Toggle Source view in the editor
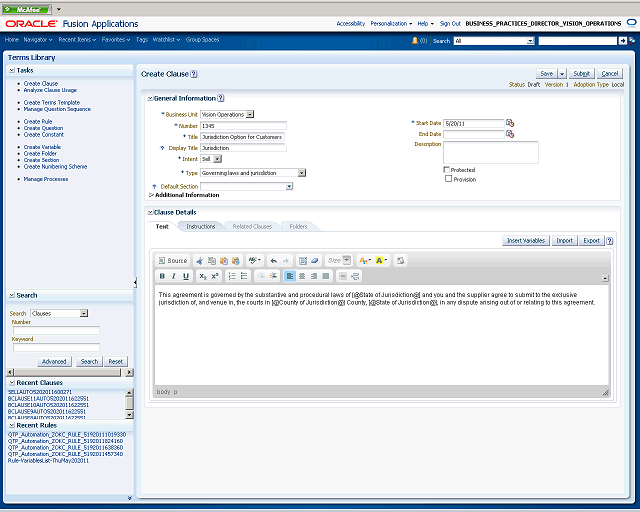This screenshot has width=640, height=512. click(173, 260)
